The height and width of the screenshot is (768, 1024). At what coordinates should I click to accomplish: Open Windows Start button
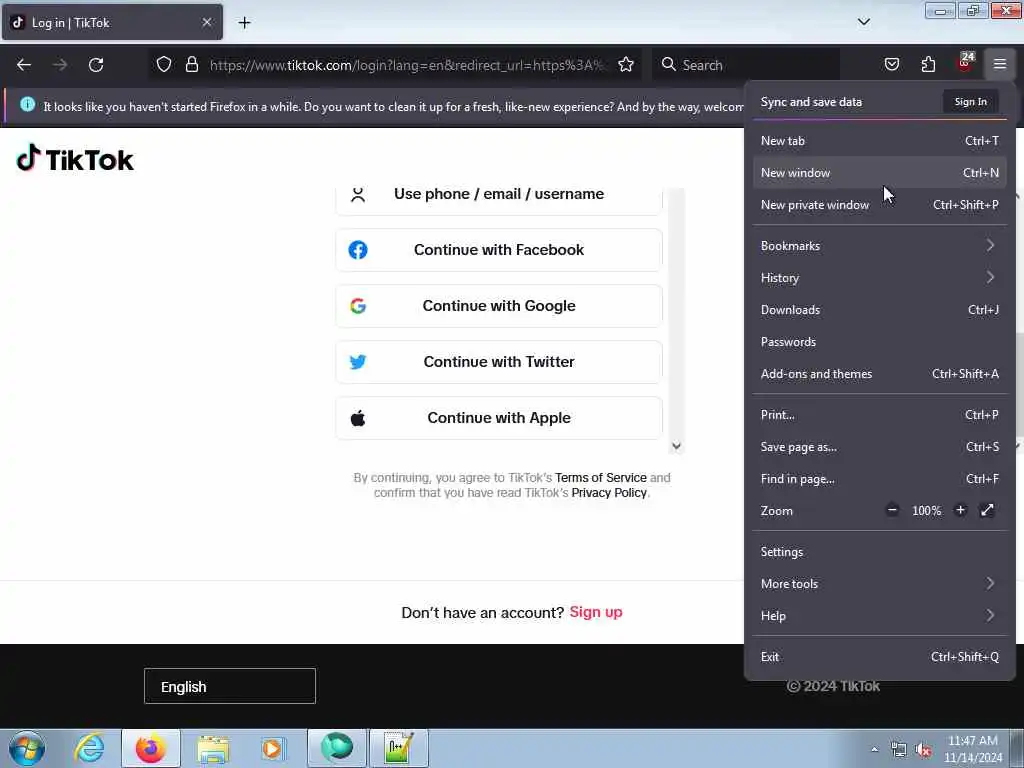[x=27, y=748]
